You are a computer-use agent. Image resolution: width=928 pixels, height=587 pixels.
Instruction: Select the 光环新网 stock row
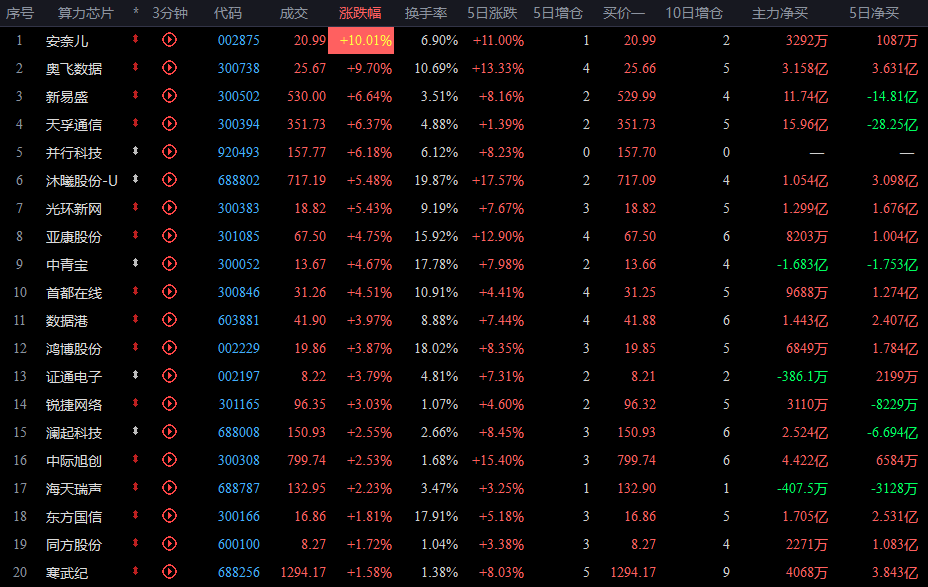point(74,208)
